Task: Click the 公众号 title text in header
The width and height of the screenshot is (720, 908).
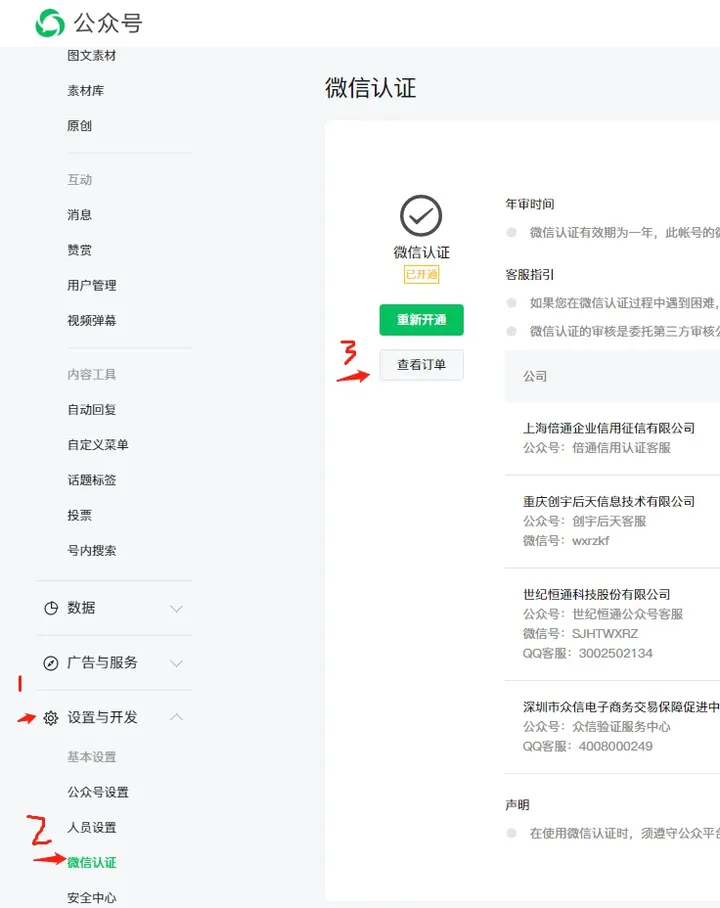Action: (108, 23)
